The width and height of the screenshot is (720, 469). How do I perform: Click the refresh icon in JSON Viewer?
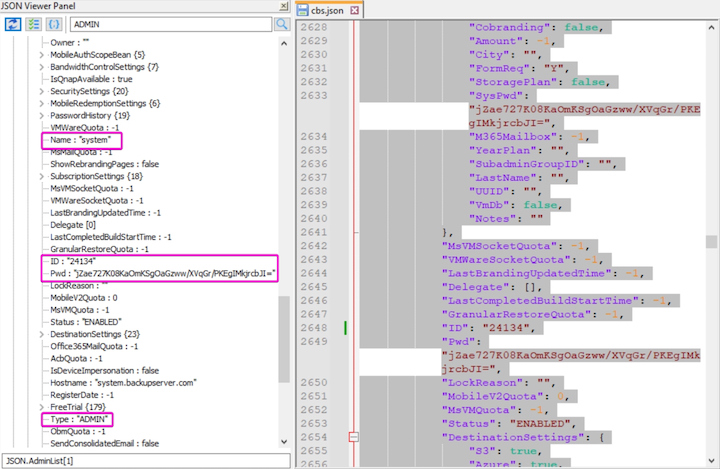13,24
